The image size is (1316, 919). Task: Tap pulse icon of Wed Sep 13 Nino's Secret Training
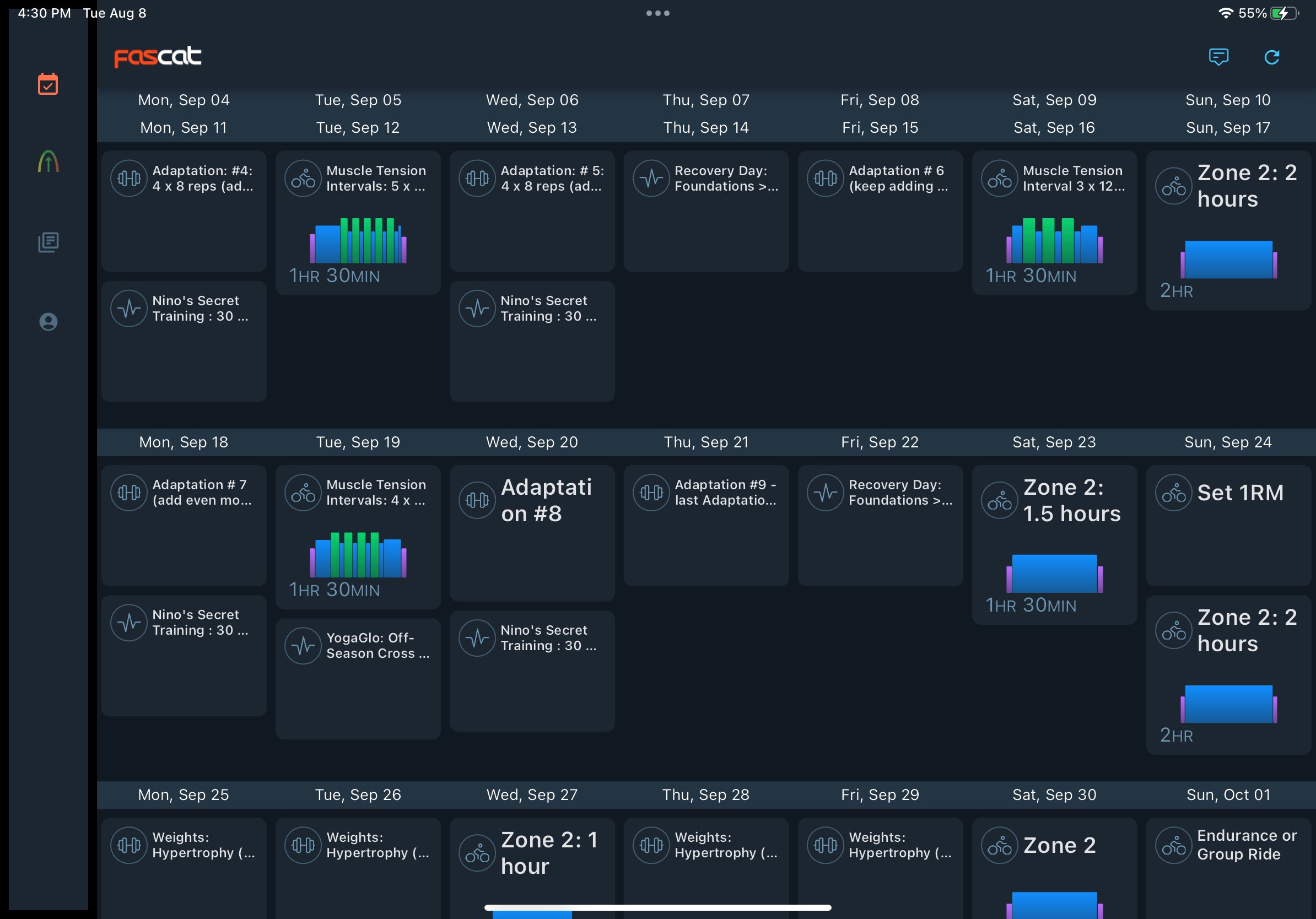(x=477, y=309)
